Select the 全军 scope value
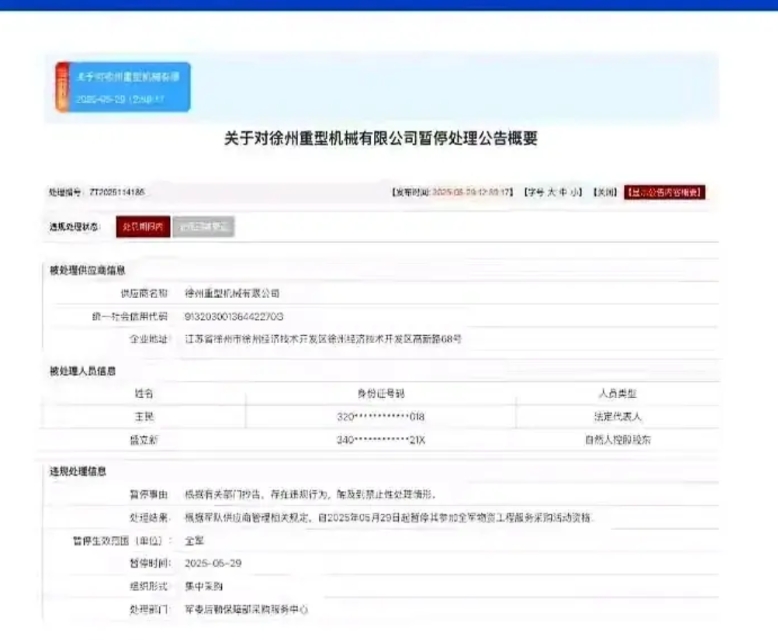778x640 pixels. 194,541
